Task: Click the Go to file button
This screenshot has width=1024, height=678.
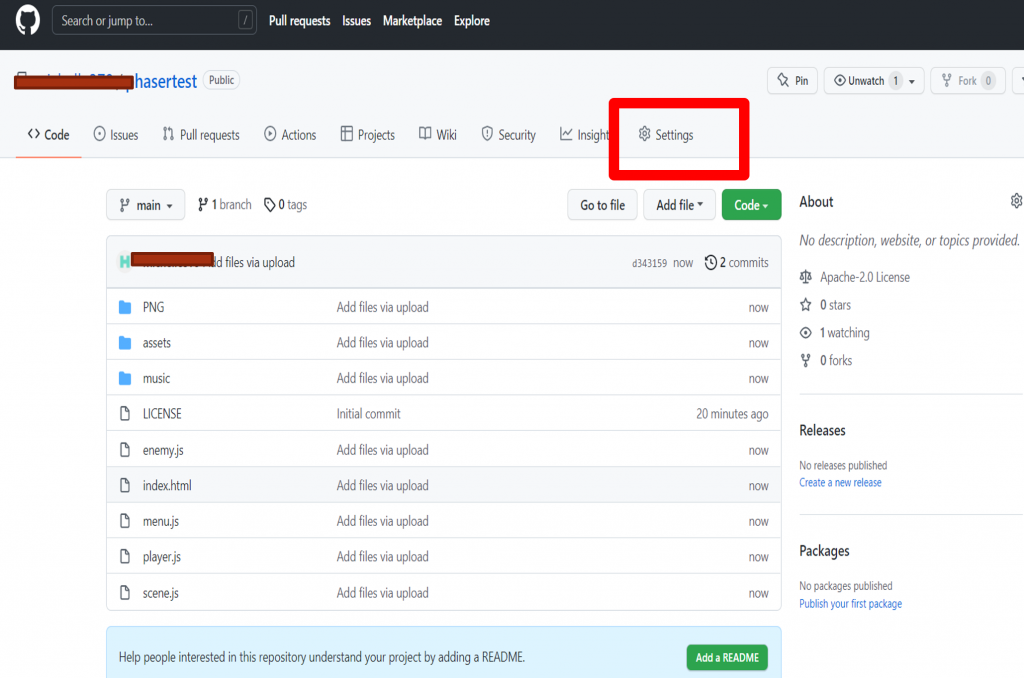Action: click(602, 205)
